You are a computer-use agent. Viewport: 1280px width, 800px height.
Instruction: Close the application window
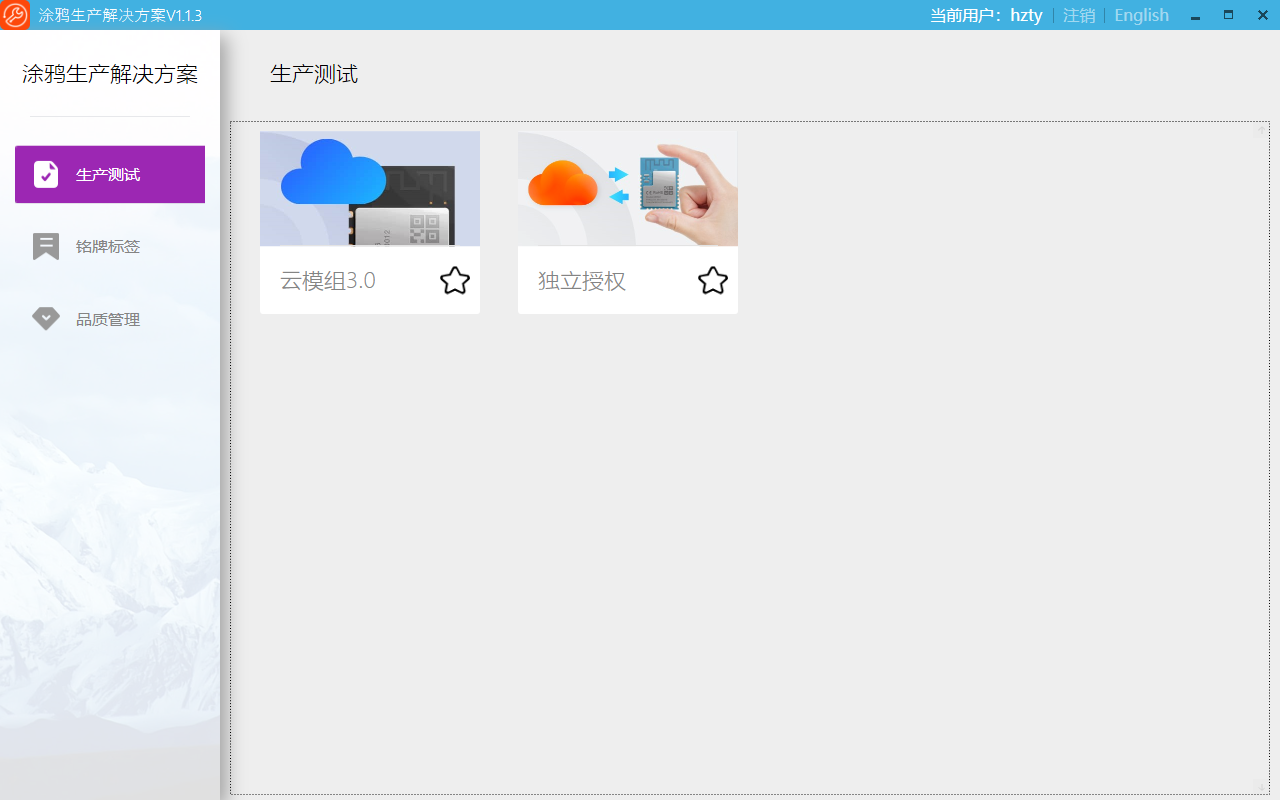point(1262,15)
